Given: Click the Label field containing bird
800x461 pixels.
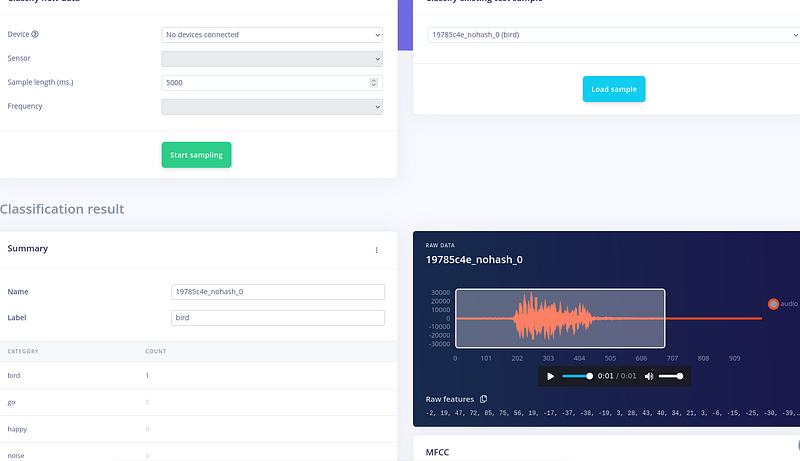Looking at the screenshot, I should (x=278, y=318).
